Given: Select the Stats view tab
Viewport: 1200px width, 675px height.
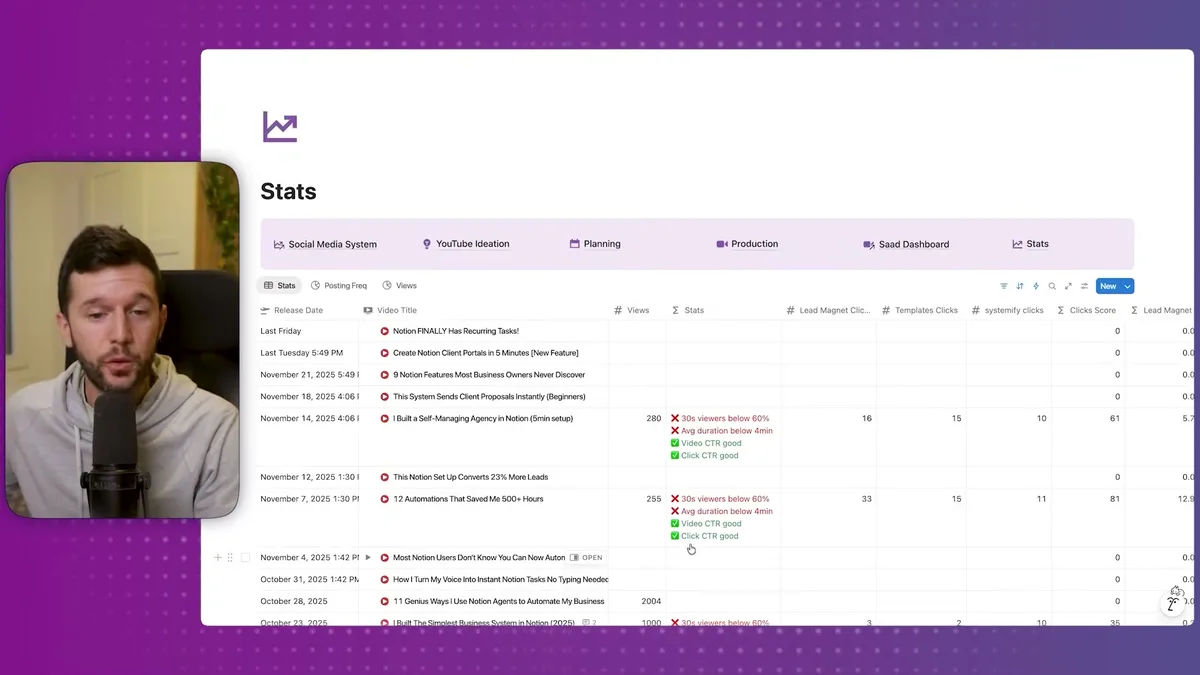Looking at the screenshot, I should coord(280,285).
